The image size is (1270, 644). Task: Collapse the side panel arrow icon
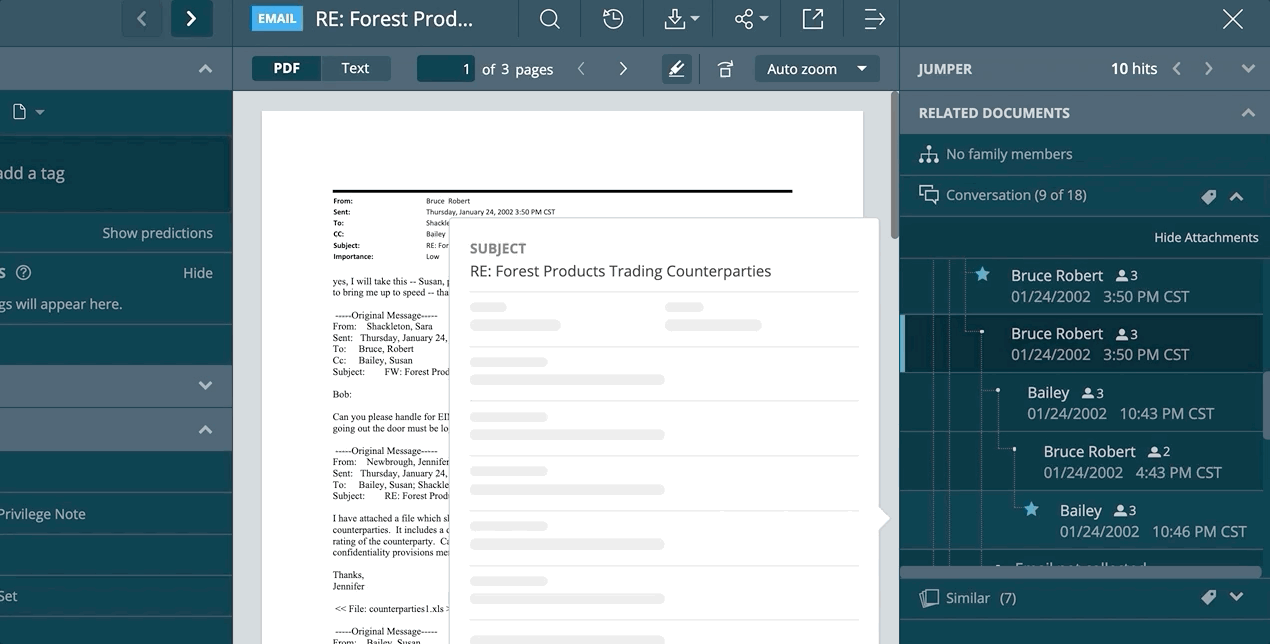pyautogui.click(x=874, y=19)
